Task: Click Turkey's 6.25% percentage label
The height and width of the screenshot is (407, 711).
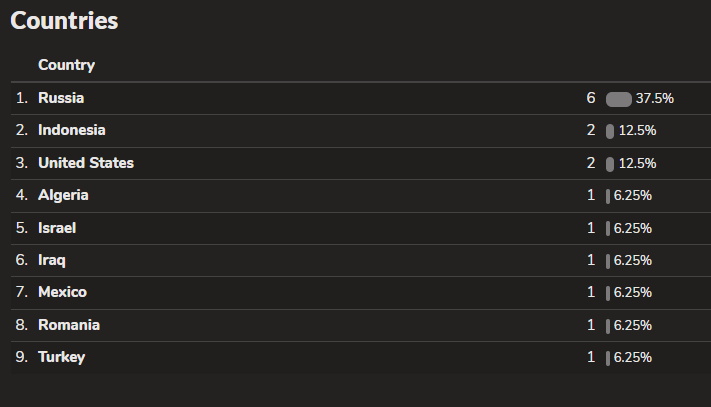Action: [633, 357]
